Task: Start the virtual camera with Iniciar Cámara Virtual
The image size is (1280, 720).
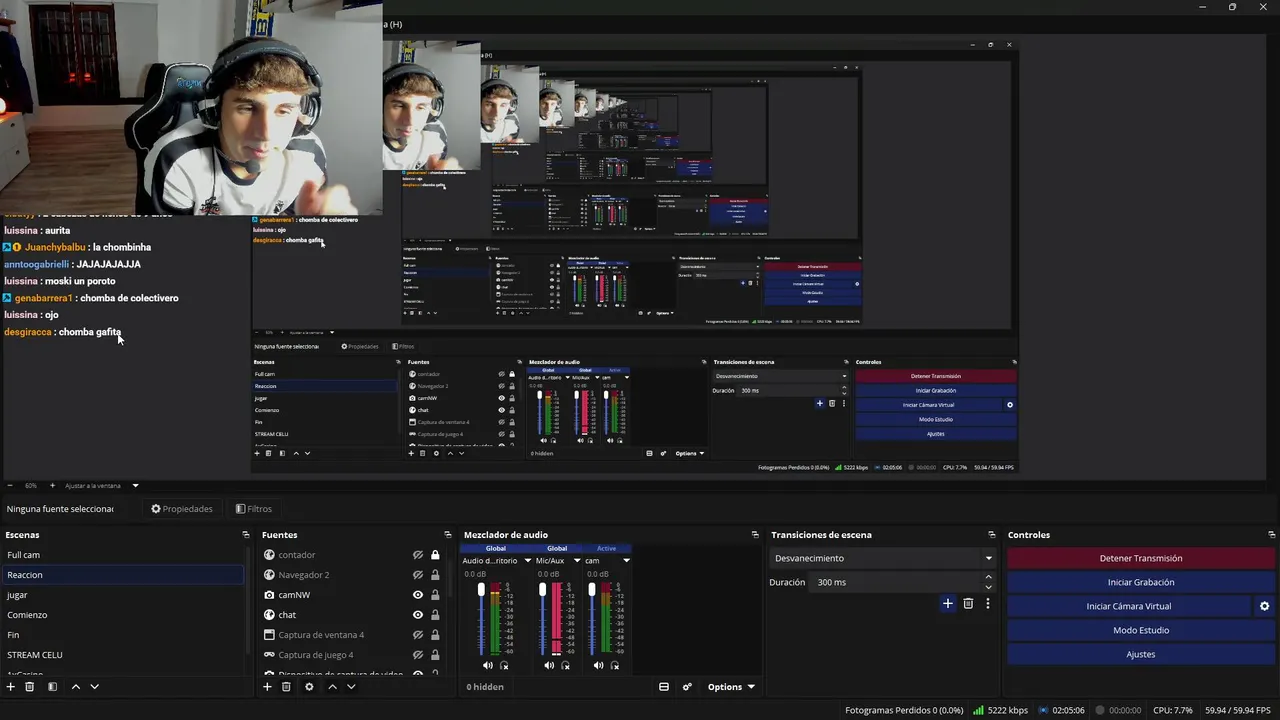Action: tap(1128, 606)
